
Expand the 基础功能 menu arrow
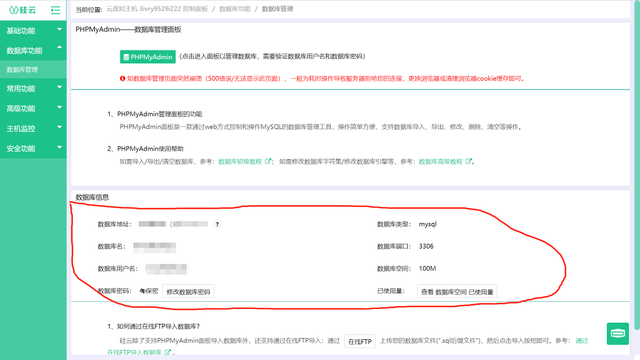click(x=60, y=29)
